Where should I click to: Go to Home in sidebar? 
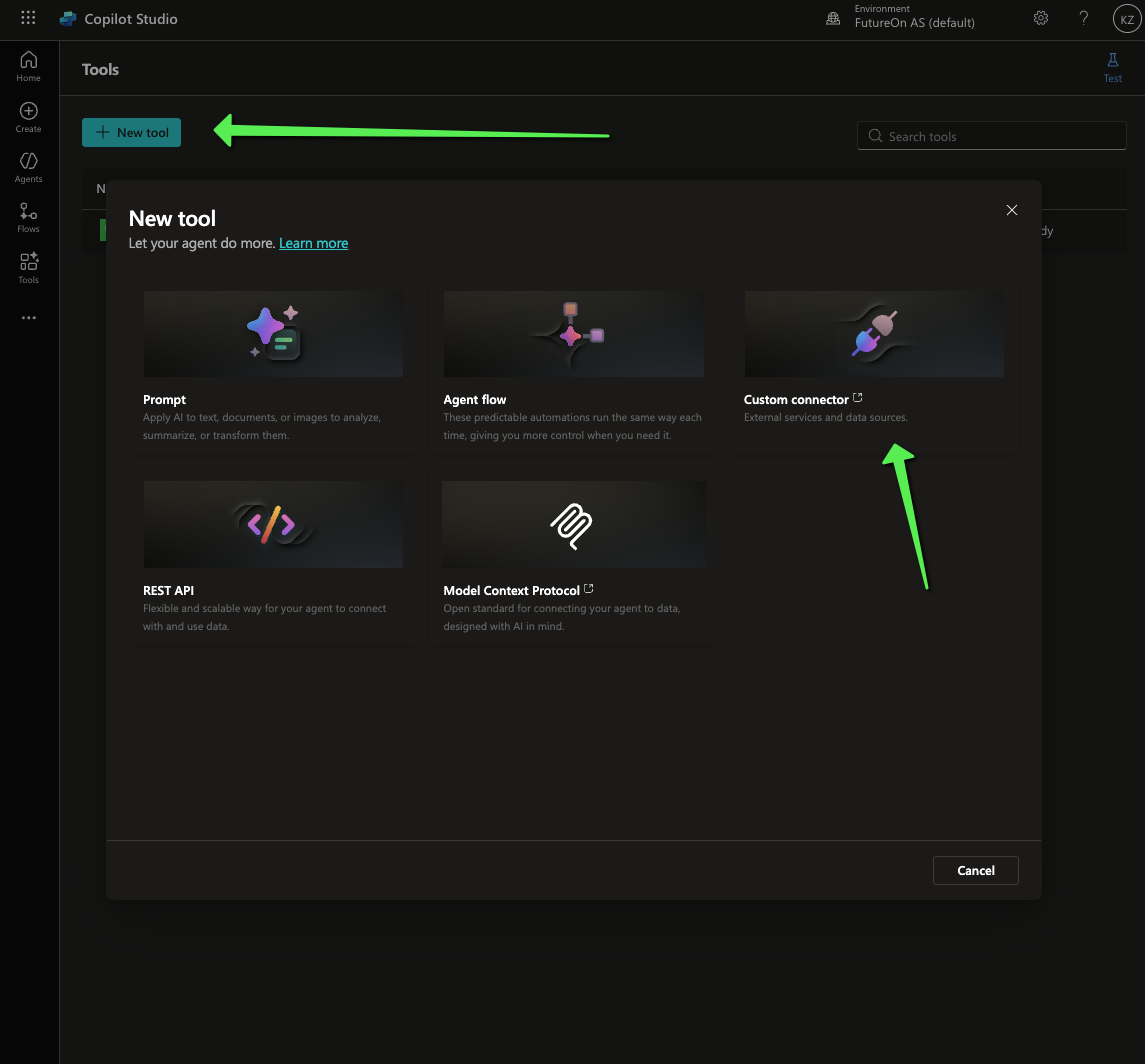click(29, 66)
